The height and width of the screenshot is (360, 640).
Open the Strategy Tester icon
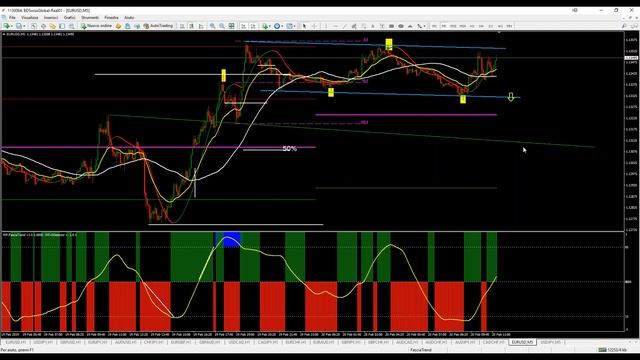71,26
